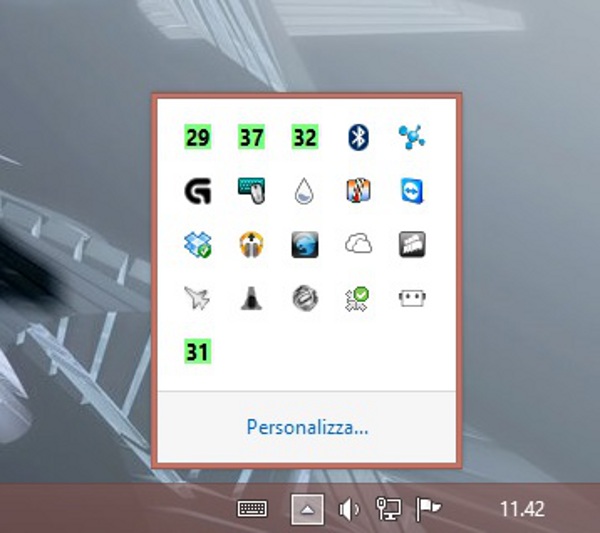Click the jet fighter tray icon
Viewport: 600px width, 533px height.
(197, 298)
